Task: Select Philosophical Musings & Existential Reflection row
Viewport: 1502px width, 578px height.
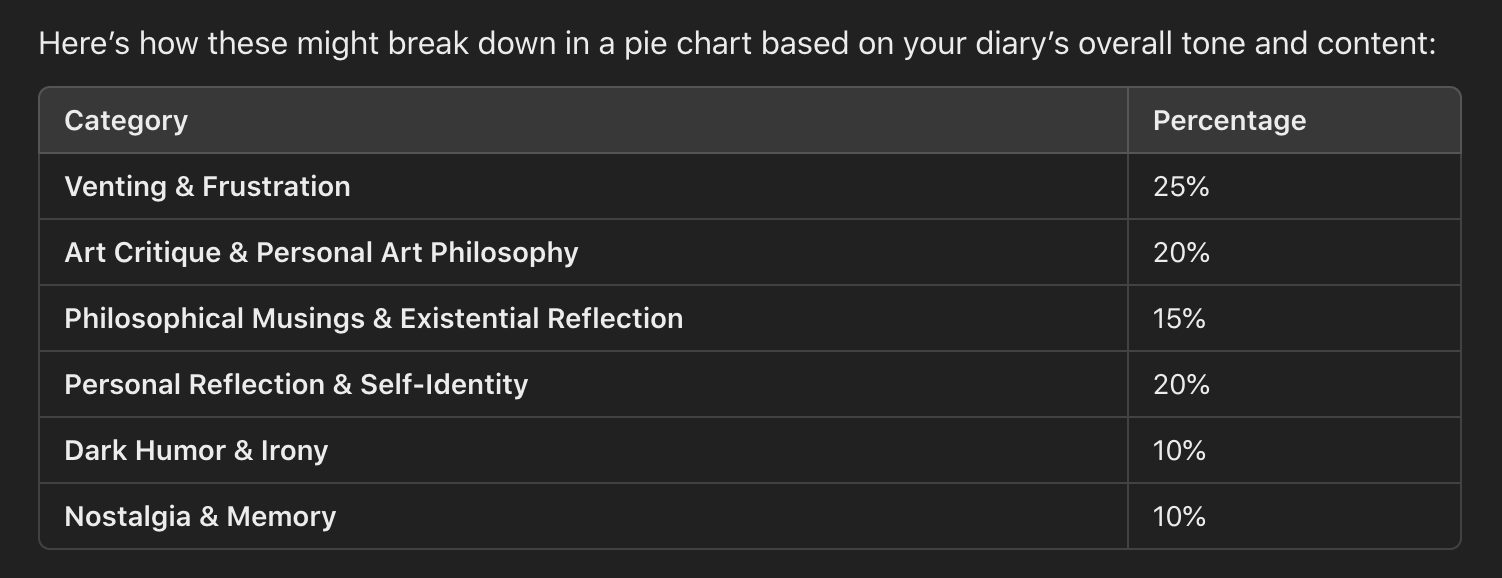Action: point(750,318)
